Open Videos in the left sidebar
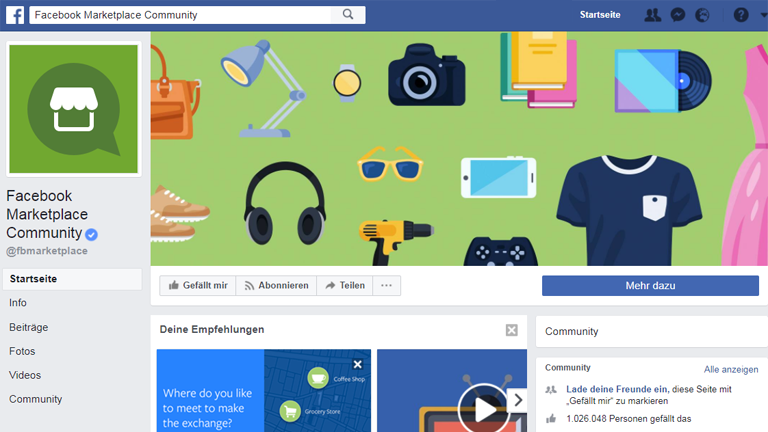The image size is (768, 432). pos(24,375)
